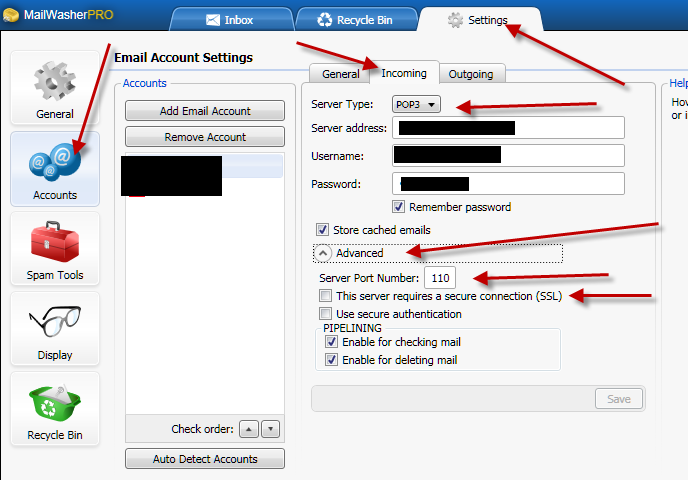Click the Server address field
Viewport: 688px width, 480px height.
click(x=508, y=128)
